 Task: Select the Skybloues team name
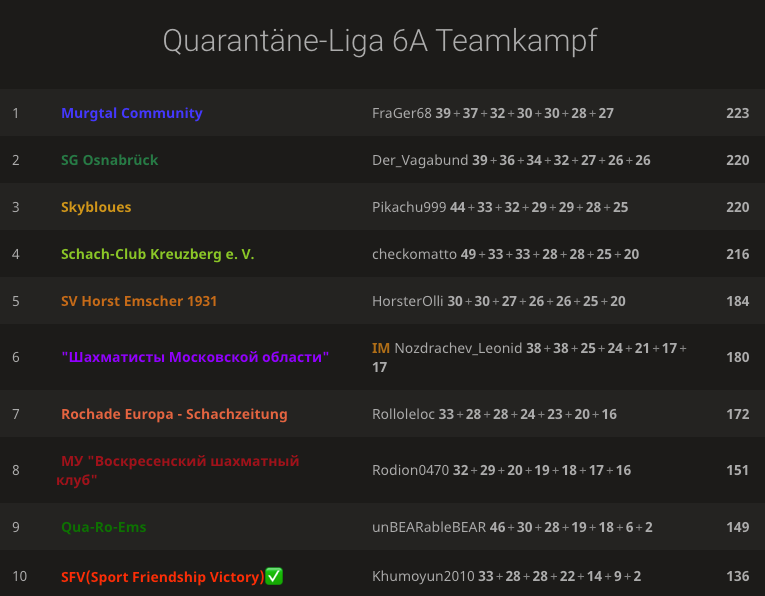click(96, 207)
